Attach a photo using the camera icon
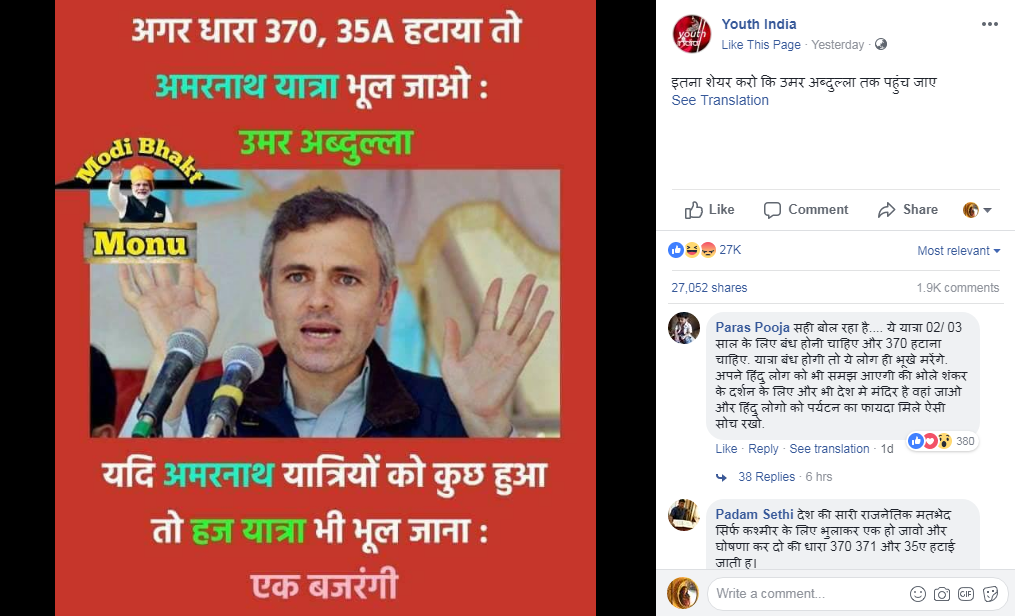The image size is (1015, 616). (942, 593)
